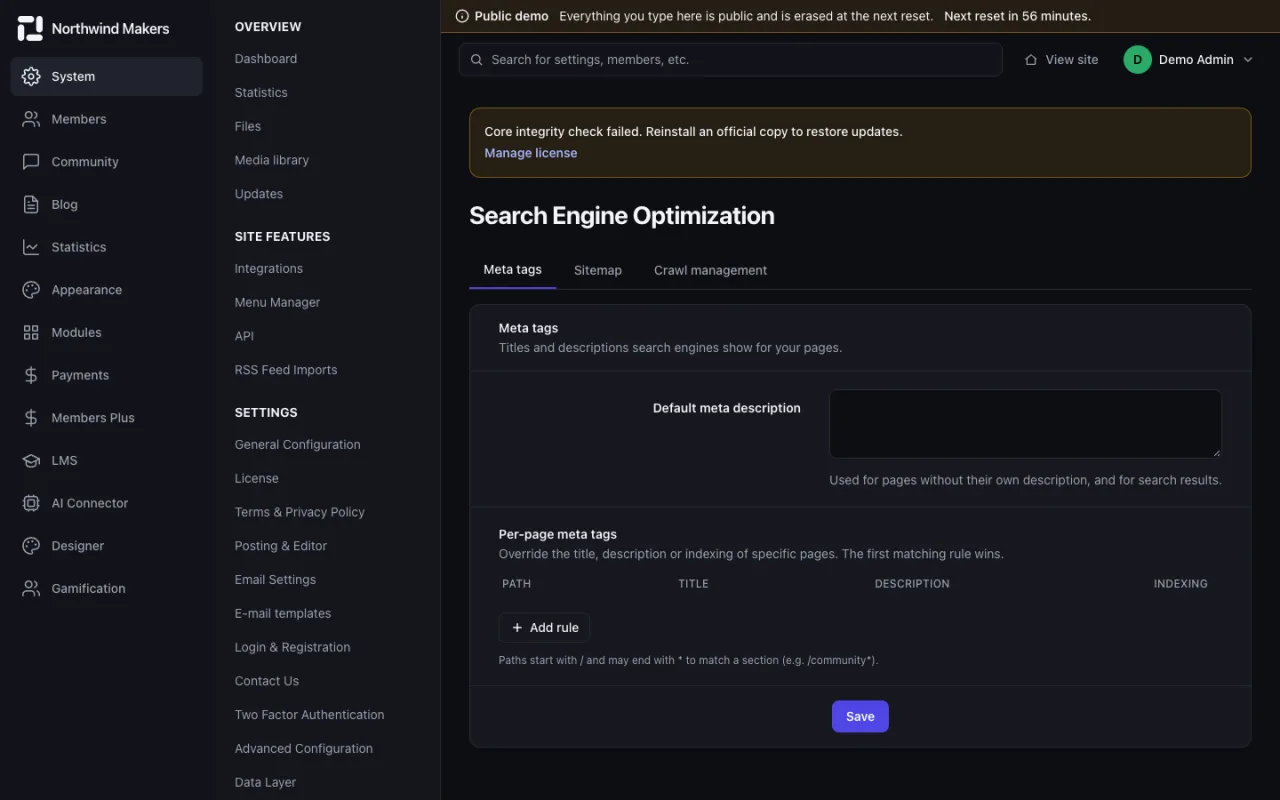
Task: Click the Northwind Makers logo icon
Action: tap(30, 28)
